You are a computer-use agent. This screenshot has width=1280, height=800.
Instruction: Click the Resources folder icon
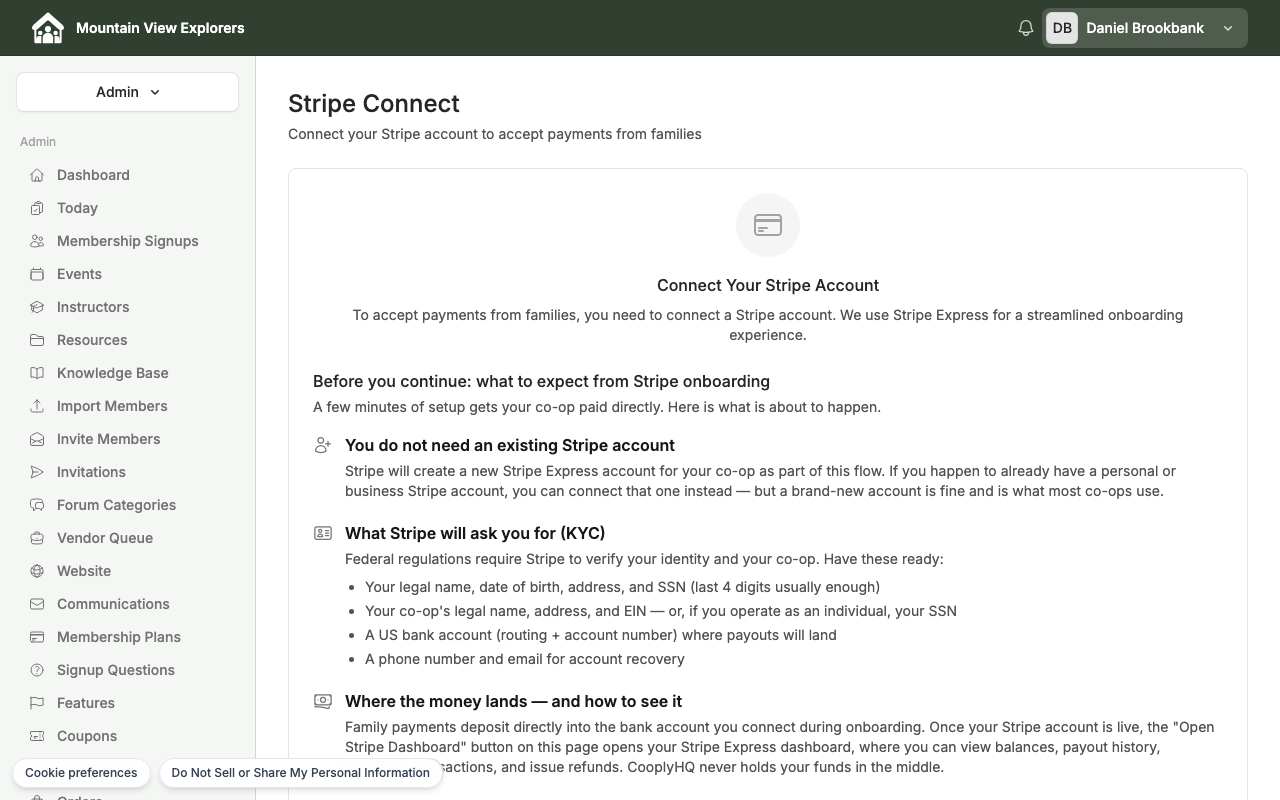coord(37,340)
